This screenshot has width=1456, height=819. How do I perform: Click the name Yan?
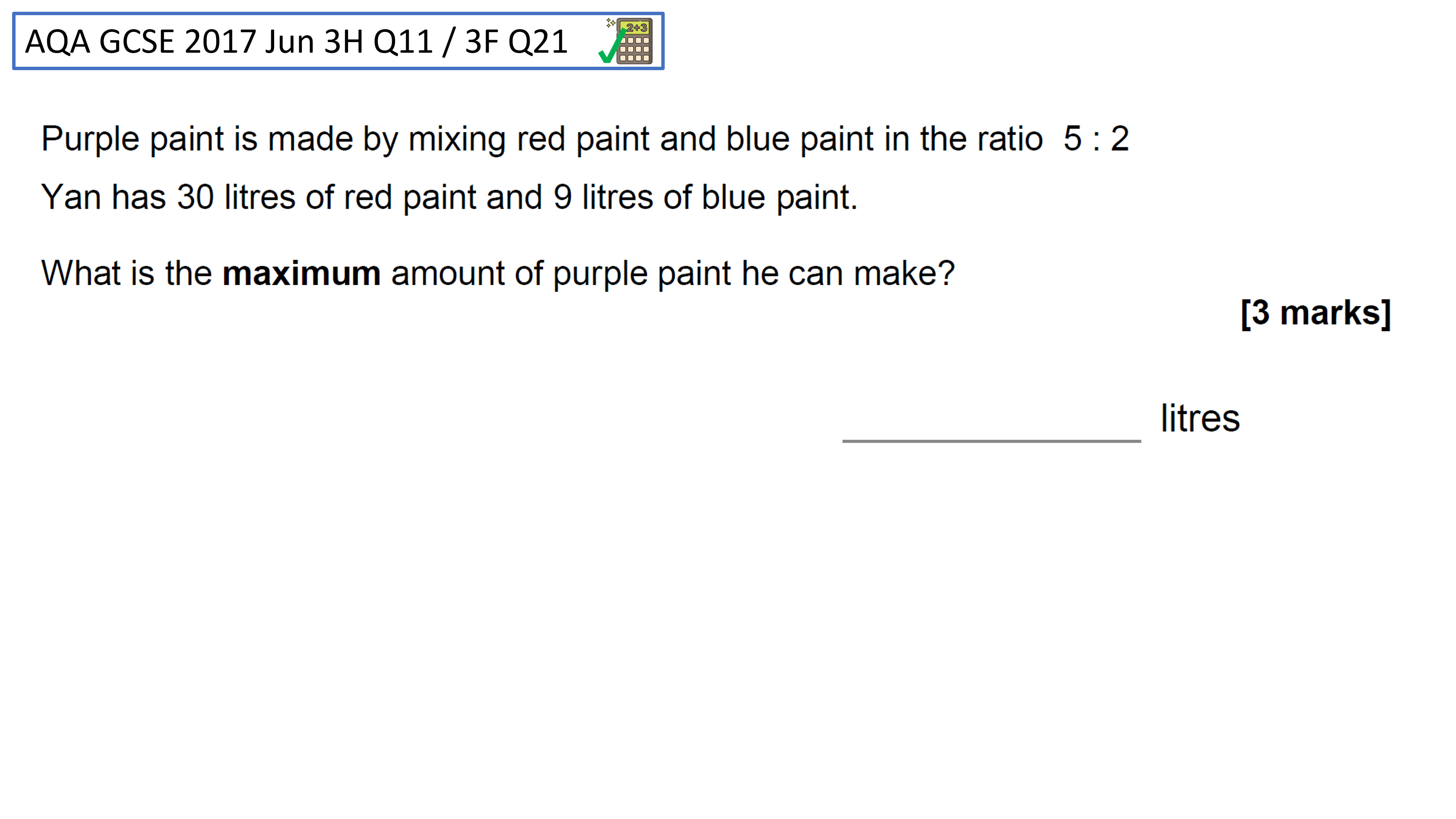71,197
